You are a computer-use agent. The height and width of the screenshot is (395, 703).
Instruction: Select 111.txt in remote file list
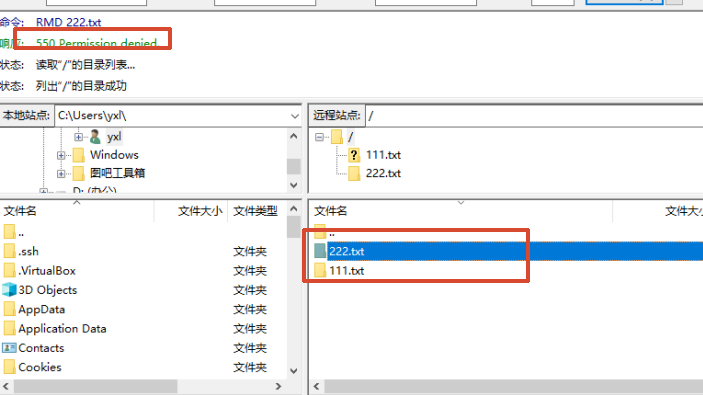(347, 271)
